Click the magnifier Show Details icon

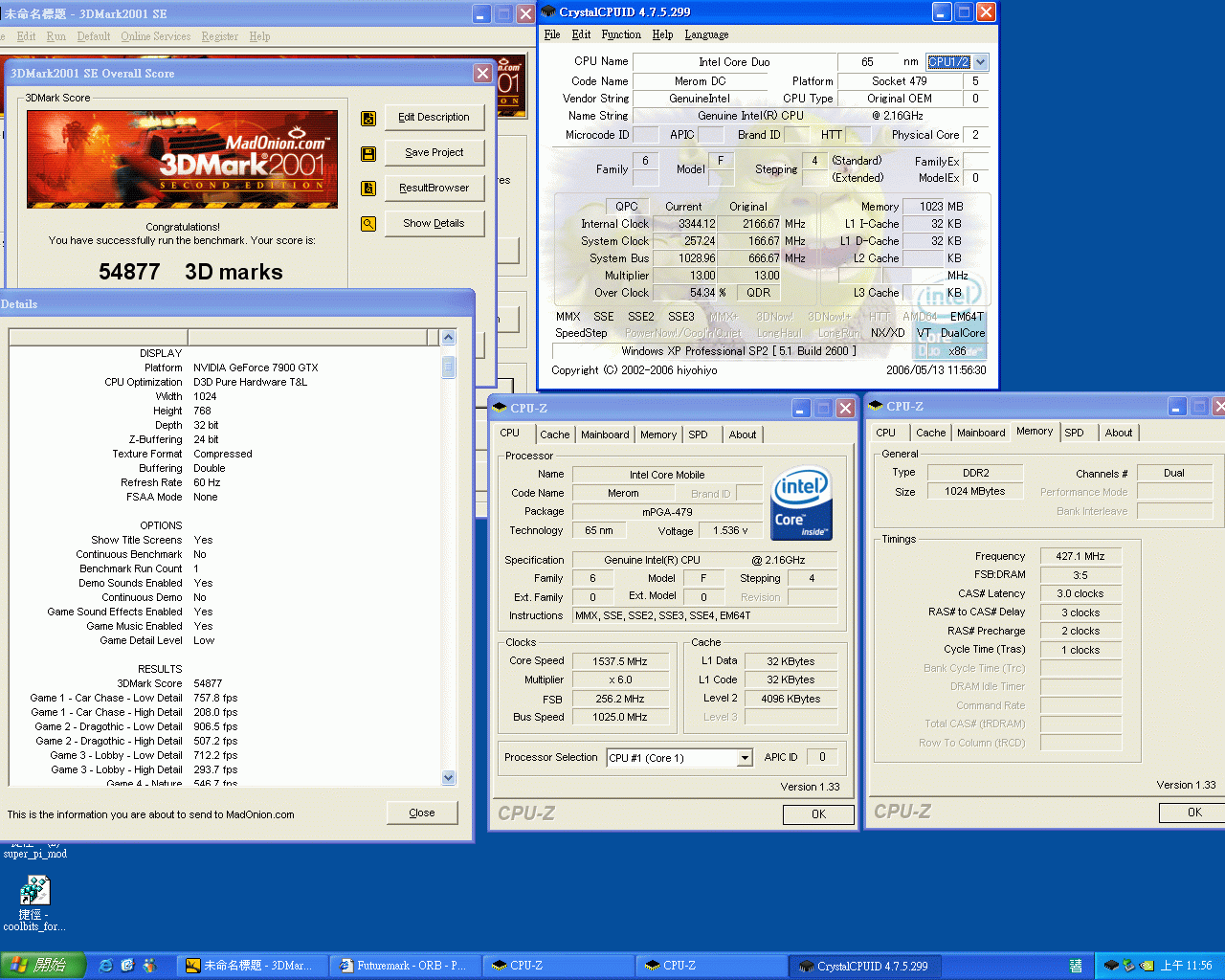click(x=367, y=224)
